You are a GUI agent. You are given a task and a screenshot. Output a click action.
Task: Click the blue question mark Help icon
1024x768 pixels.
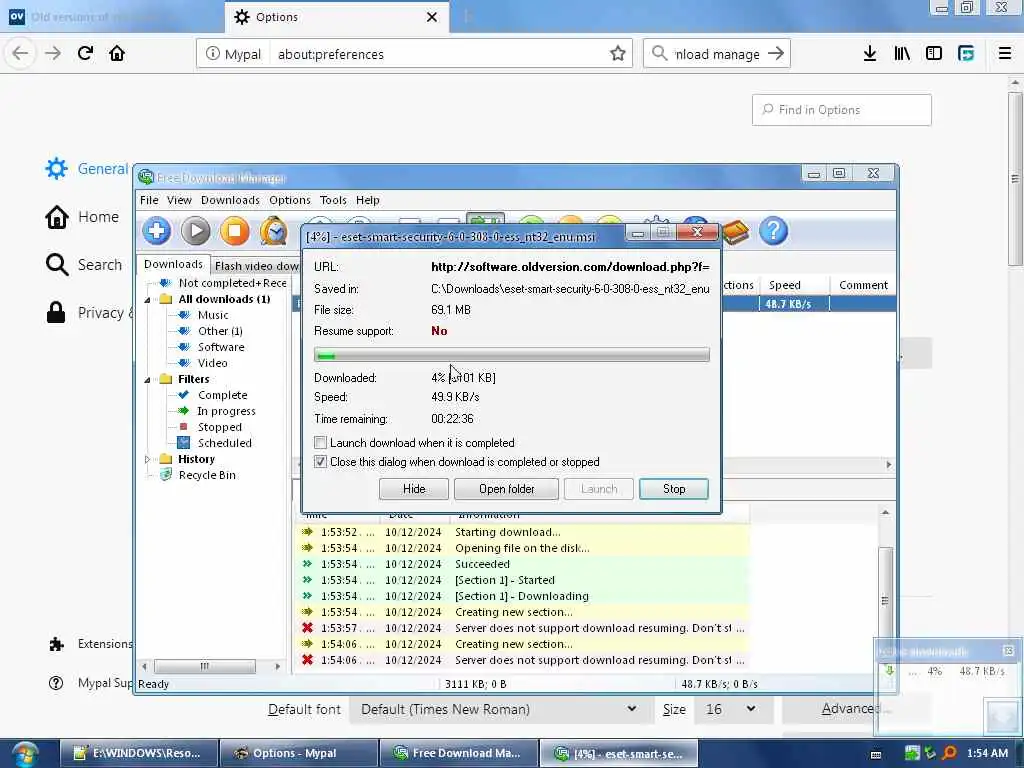tap(774, 231)
